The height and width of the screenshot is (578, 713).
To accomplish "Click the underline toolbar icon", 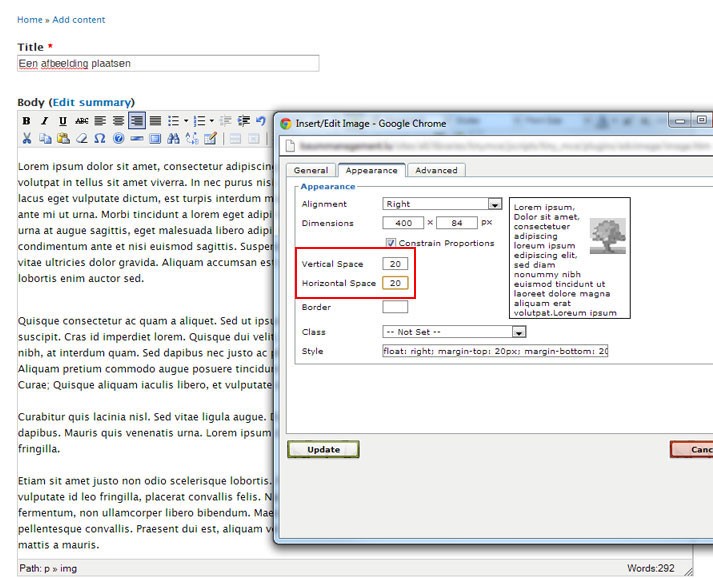I will [63, 121].
